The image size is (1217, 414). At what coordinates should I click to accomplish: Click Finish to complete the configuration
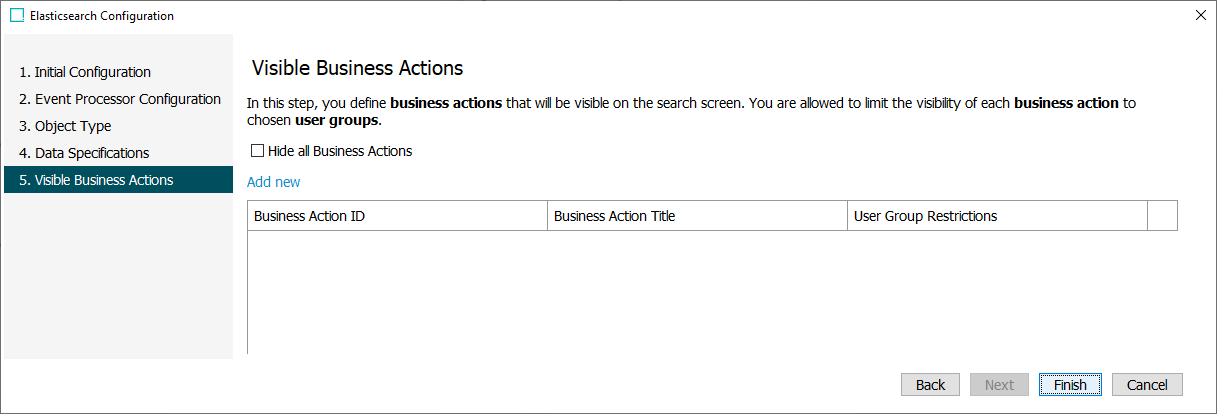pos(1070,385)
